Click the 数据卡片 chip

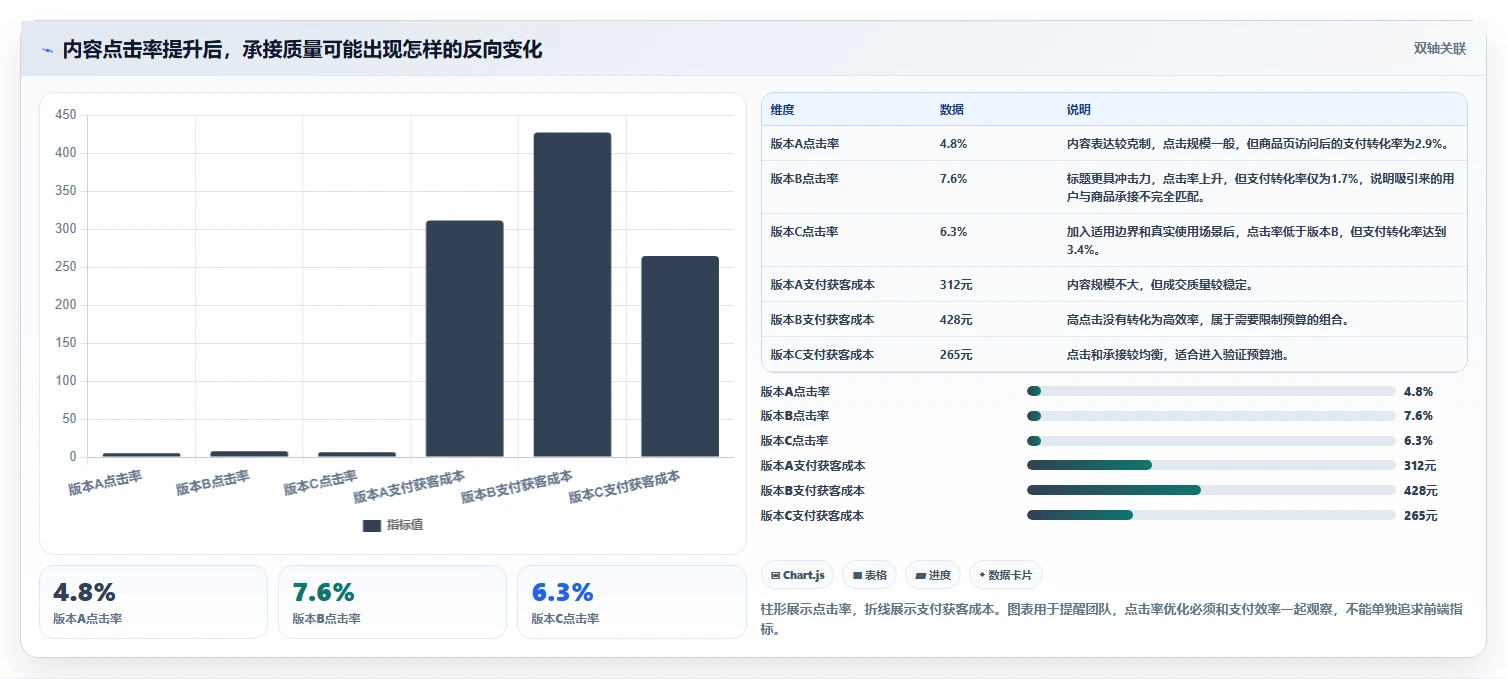pyautogui.click(x=1006, y=575)
